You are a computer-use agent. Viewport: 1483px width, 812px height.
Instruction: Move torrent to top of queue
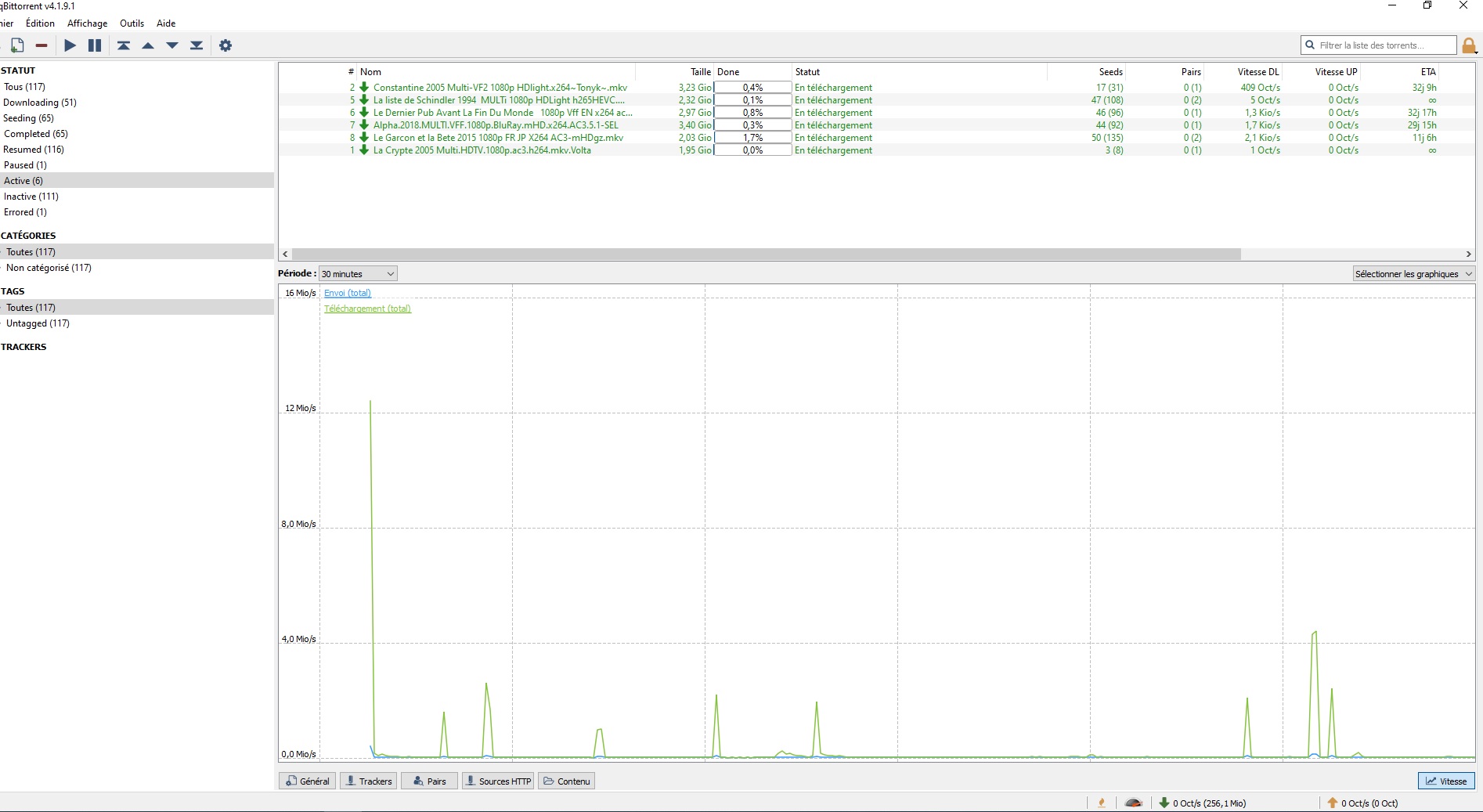(x=124, y=45)
